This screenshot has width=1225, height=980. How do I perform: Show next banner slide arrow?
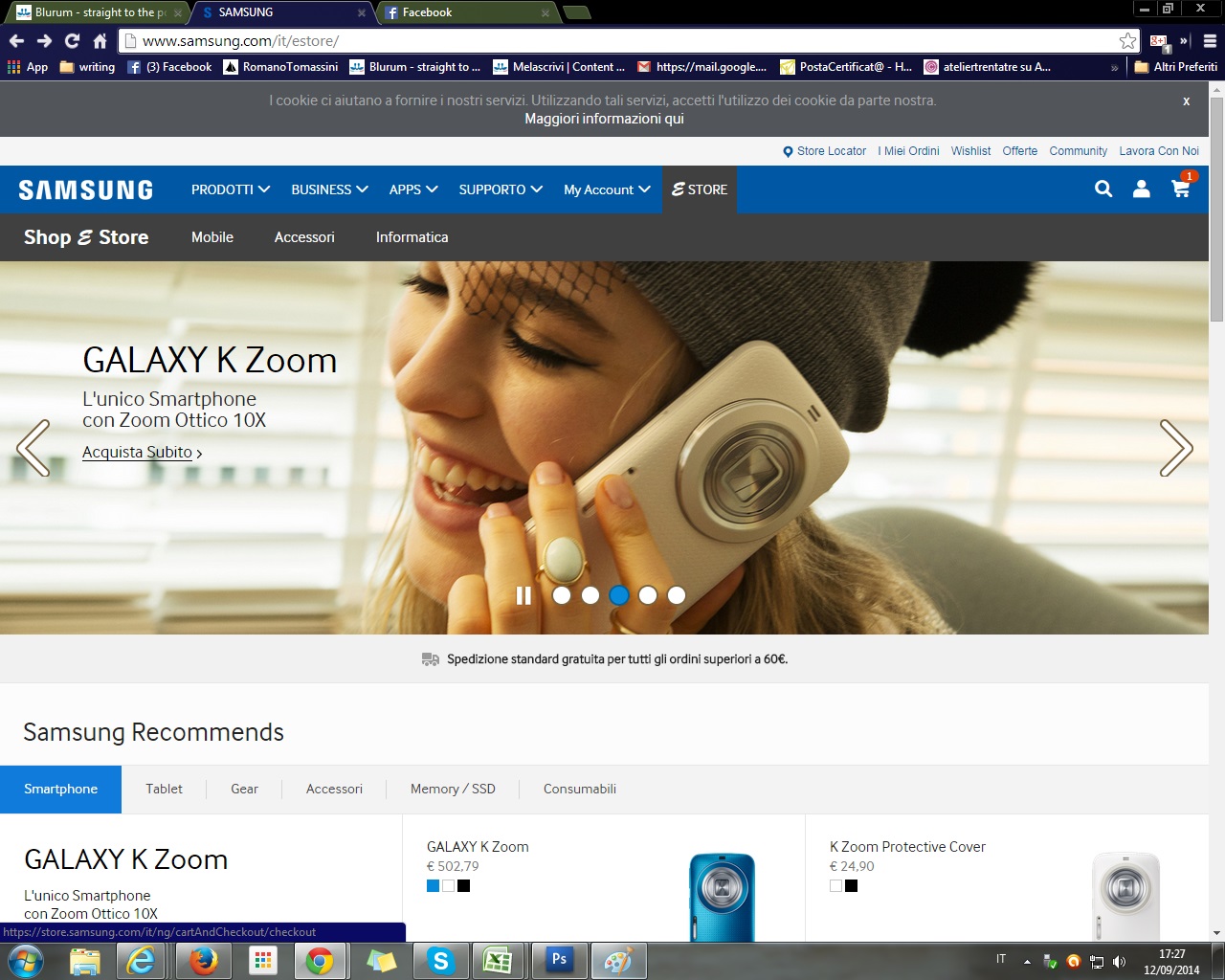tap(1176, 448)
